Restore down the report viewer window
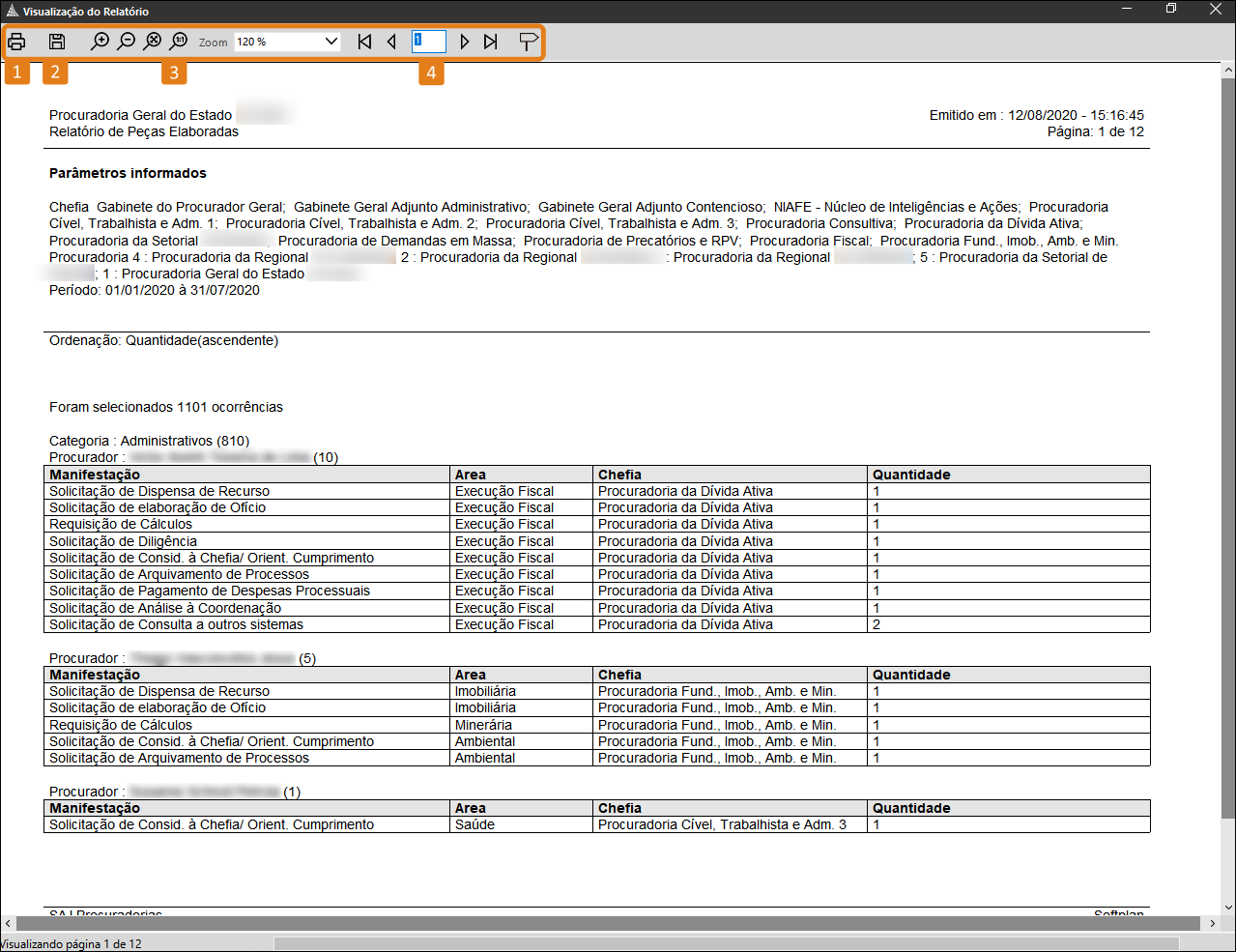The image size is (1236, 952). click(1171, 10)
